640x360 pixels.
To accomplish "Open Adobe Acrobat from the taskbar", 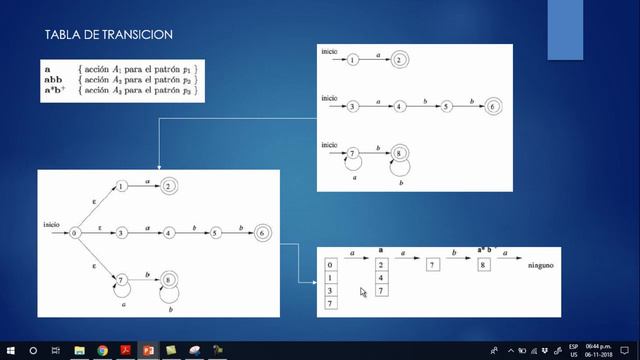I will [126, 350].
